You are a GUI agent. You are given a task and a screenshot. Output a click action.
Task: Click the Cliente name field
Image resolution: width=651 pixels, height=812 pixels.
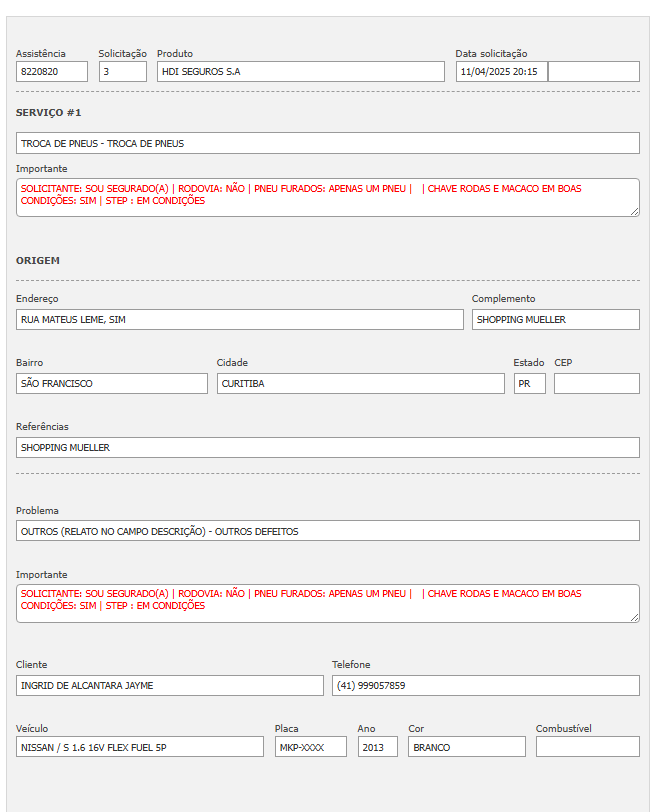[170, 685]
